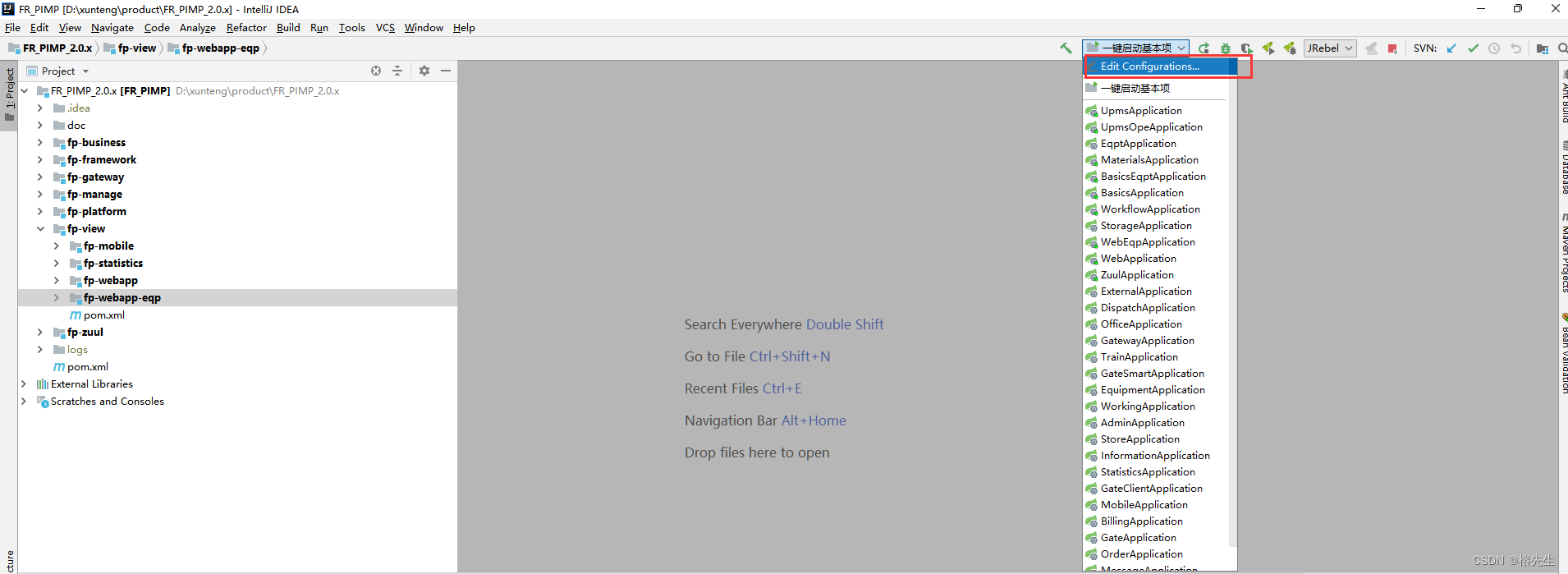Click the greyed JRebel rocket icon beside Stop
The width and height of the screenshot is (1568, 574).
pos(1371,48)
